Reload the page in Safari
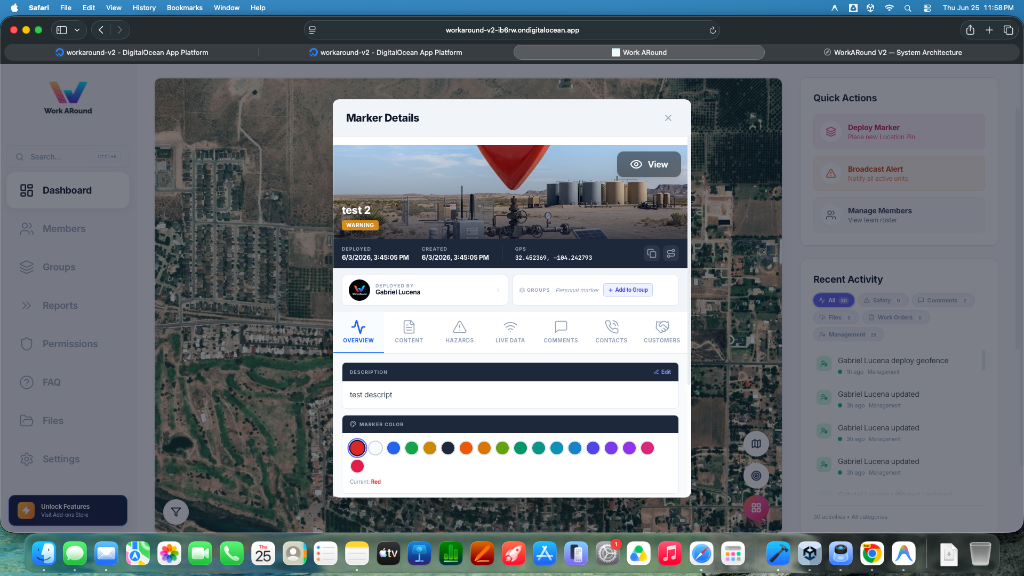The height and width of the screenshot is (576, 1024). coord(712,30)
